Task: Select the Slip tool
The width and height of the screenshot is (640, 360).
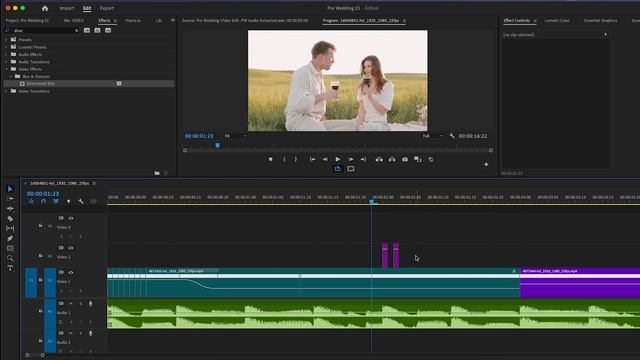Action: tap(10, 228)
